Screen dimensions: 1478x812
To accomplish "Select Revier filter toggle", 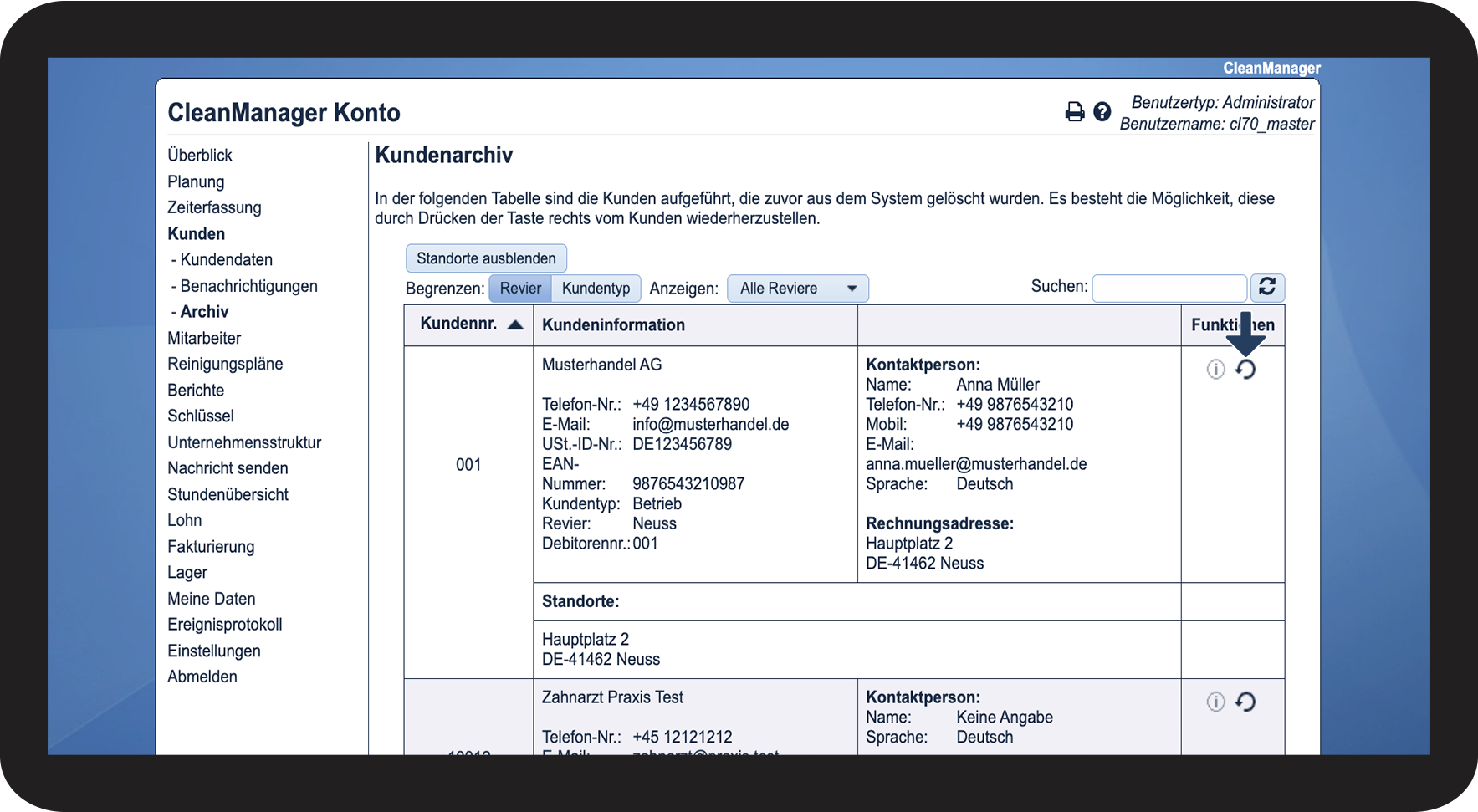I will (520, 289).
